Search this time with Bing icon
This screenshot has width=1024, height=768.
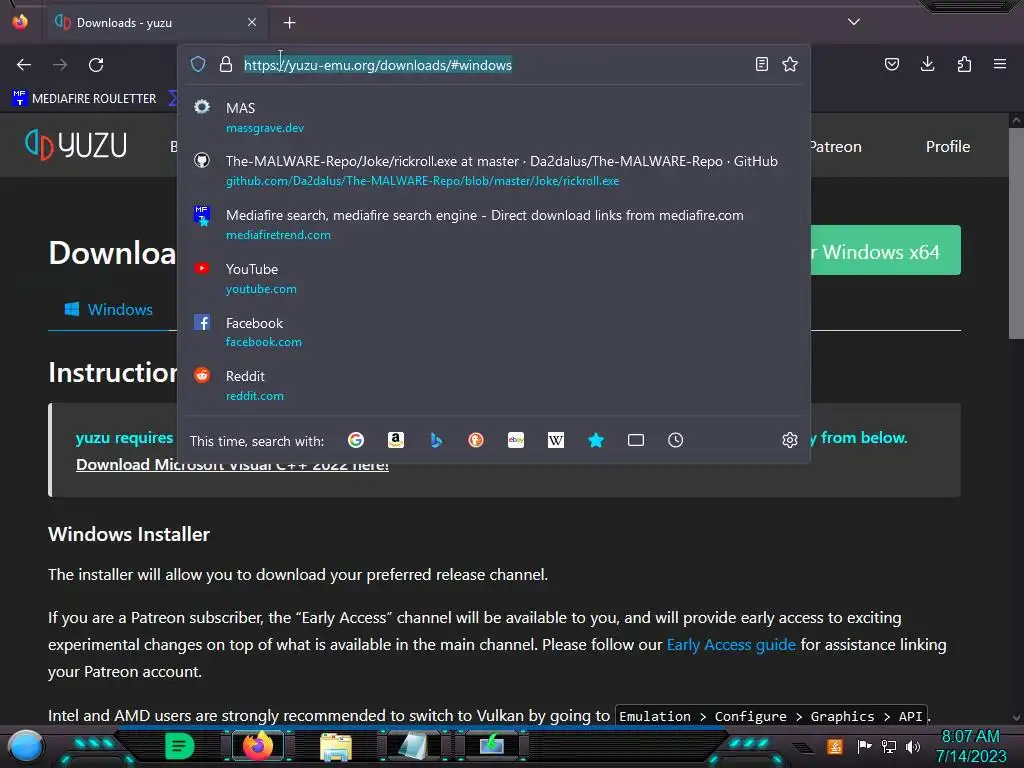436,440
